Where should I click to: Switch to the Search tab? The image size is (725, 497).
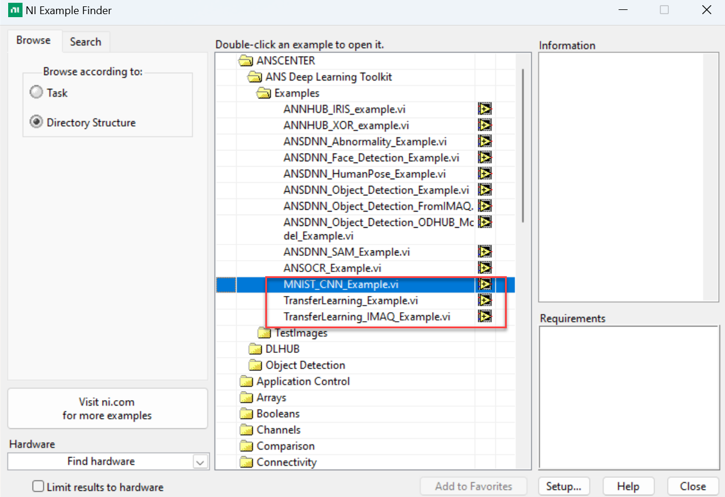[x=85, y=42]
